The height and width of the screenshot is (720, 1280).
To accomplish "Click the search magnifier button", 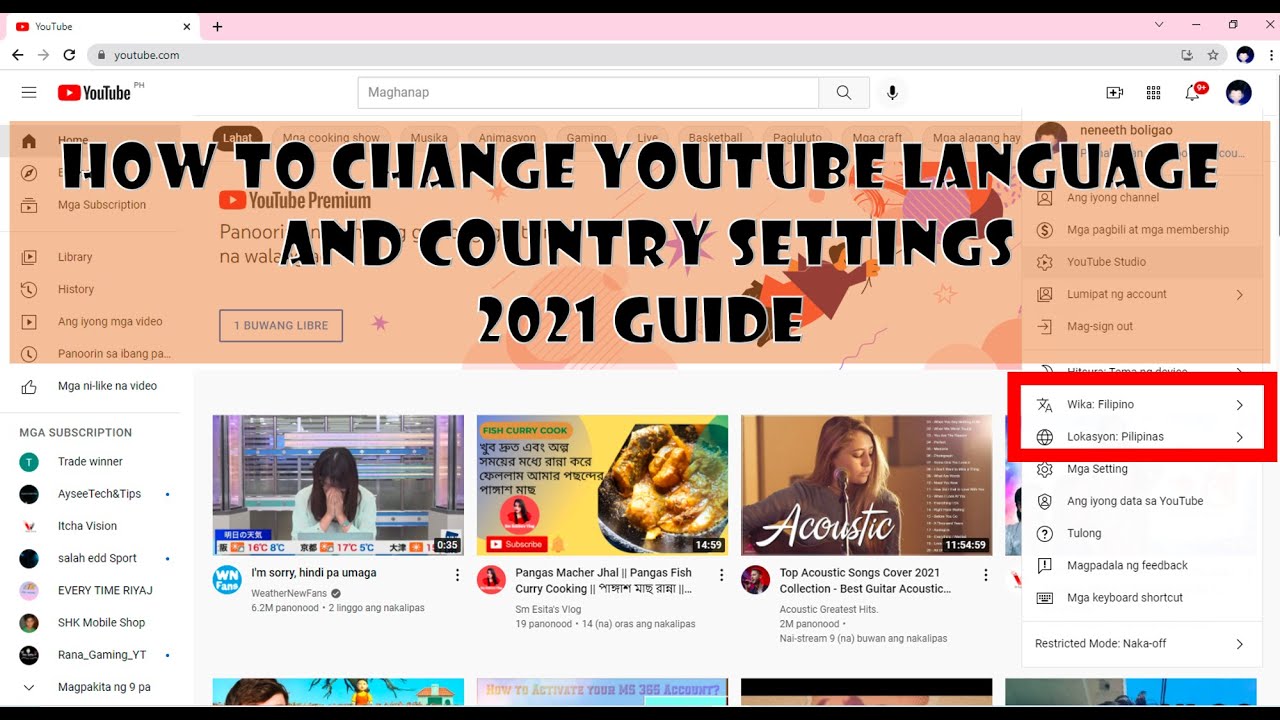I will (x=844, y=92).
